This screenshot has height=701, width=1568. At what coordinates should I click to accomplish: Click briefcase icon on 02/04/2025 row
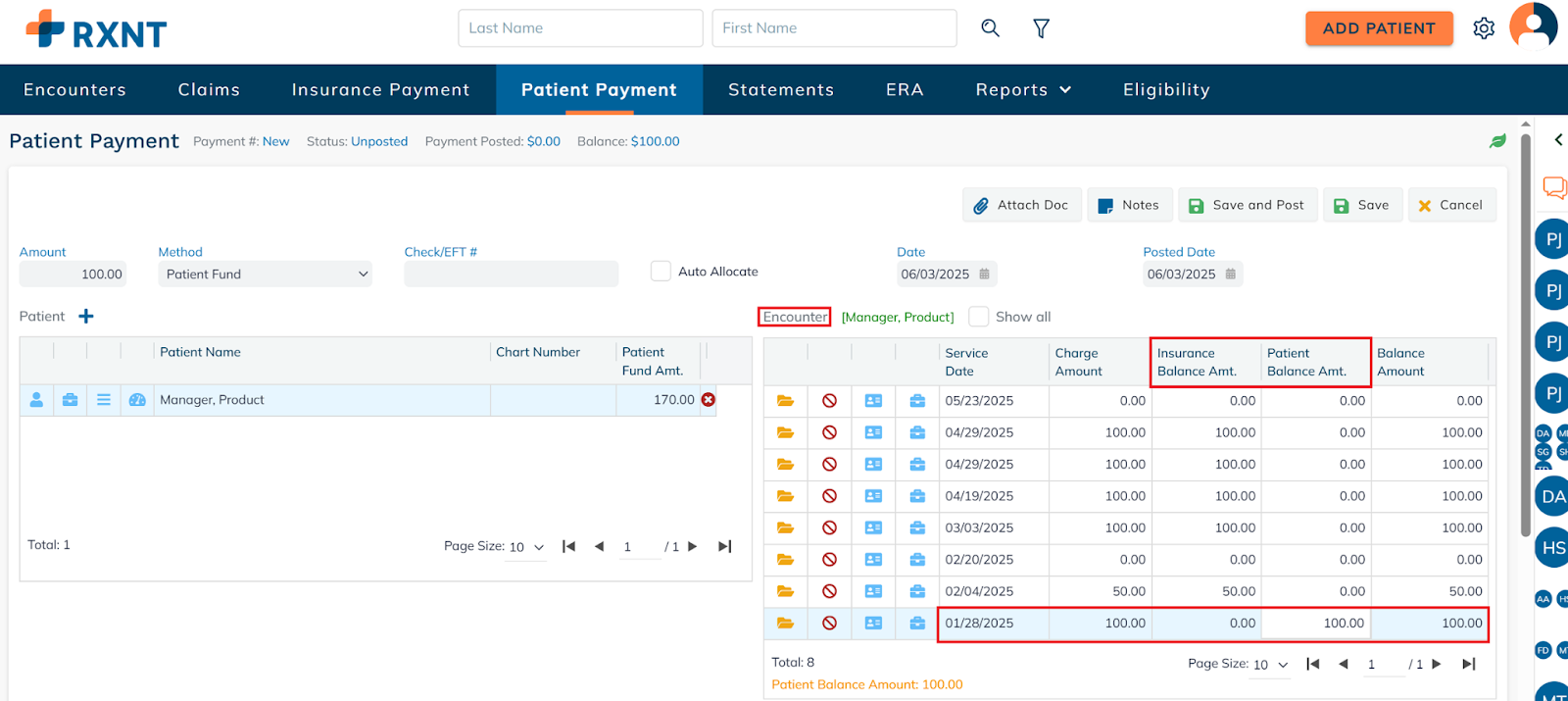[917, 591]
